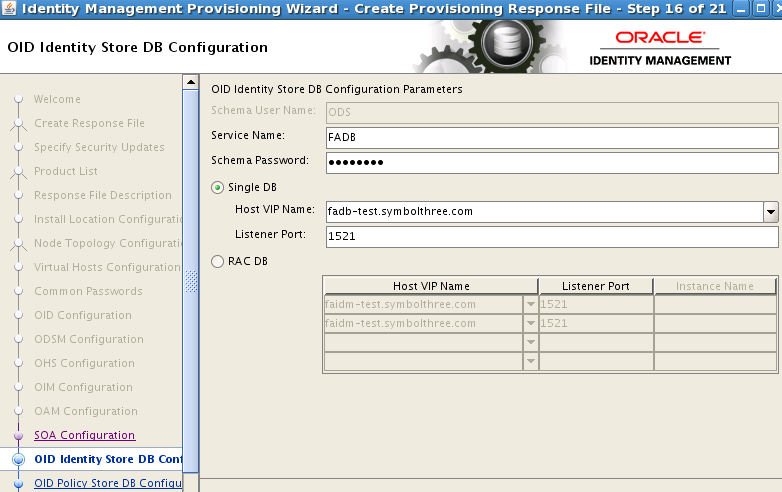
Task: Click the OID Identity Store DB step icon
Action: [18, 460]
